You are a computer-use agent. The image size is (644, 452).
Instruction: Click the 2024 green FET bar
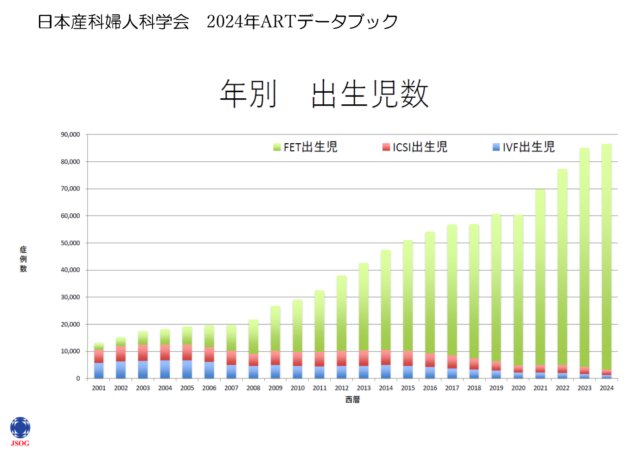pyautogui.click(x=607, y=257)
